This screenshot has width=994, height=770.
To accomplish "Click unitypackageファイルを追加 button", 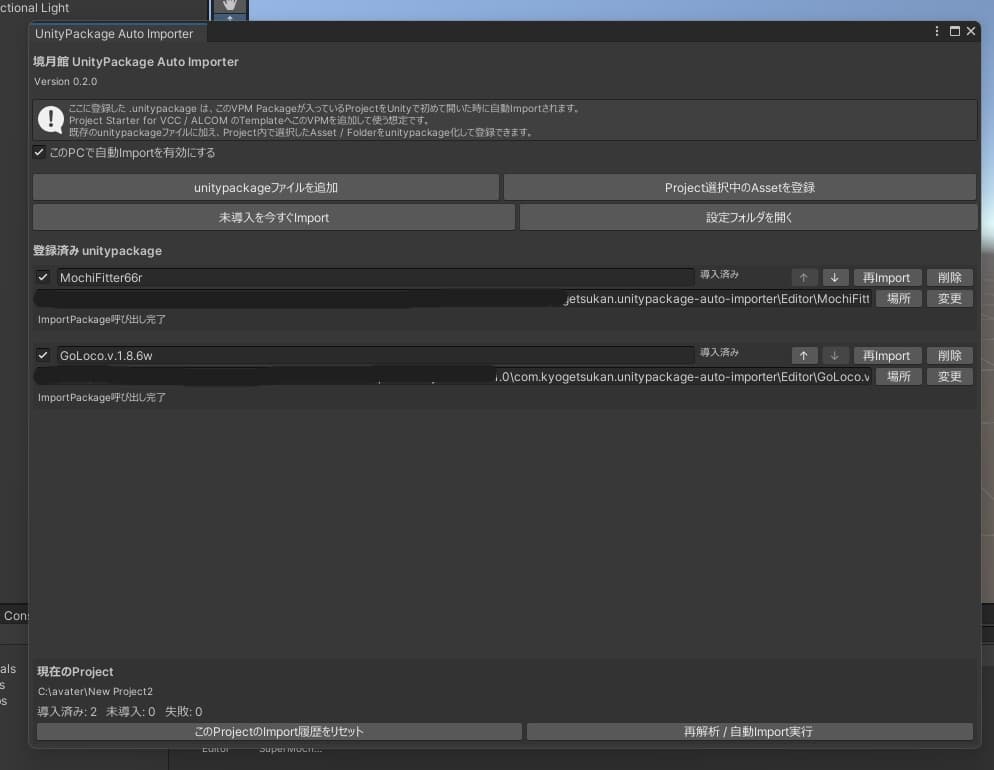I will (266, 188).
